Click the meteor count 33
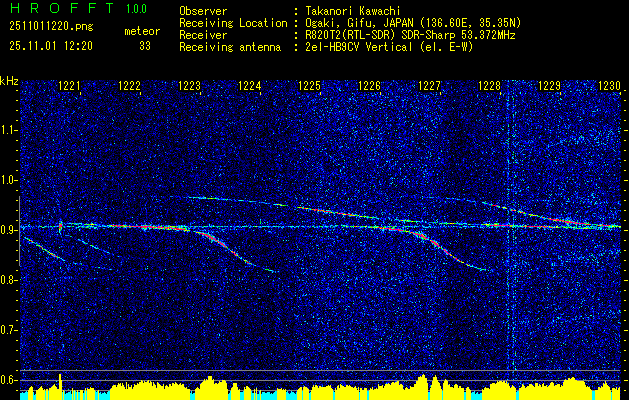Viewport: 629px width, 400px height. (x=145, y=46)
